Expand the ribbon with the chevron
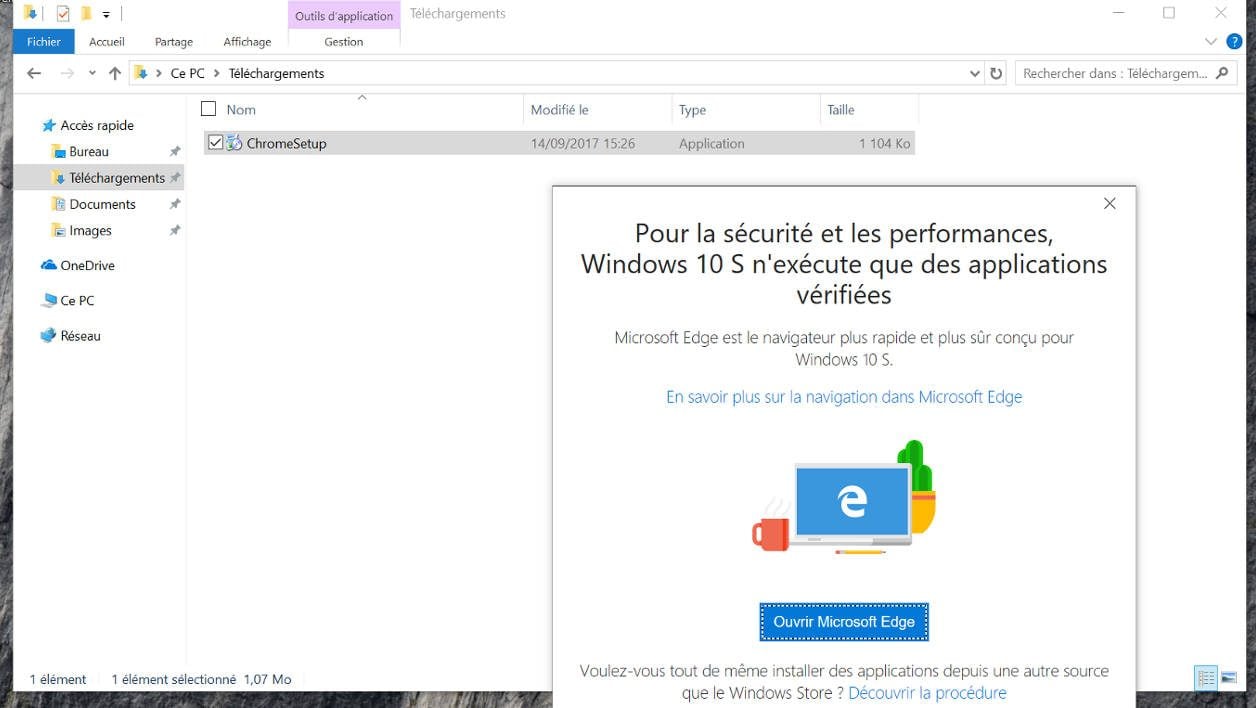 1210,42
